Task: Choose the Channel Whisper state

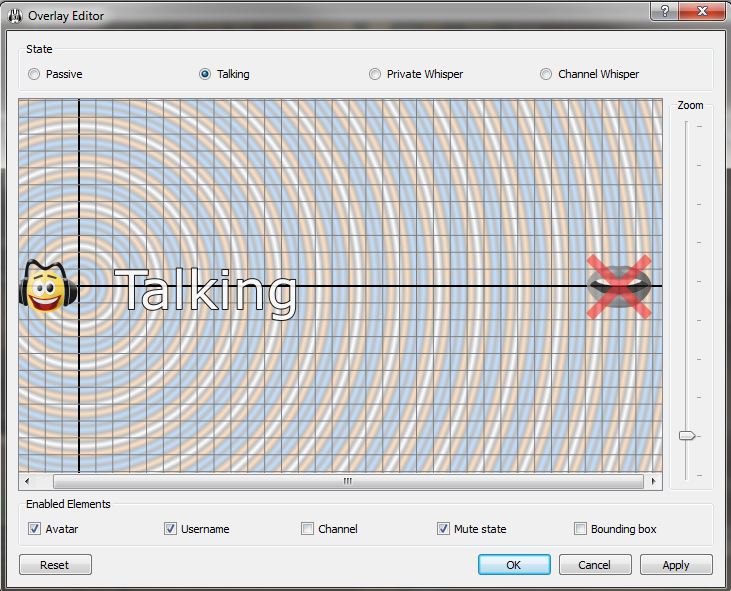Action: tap(546, 74)
